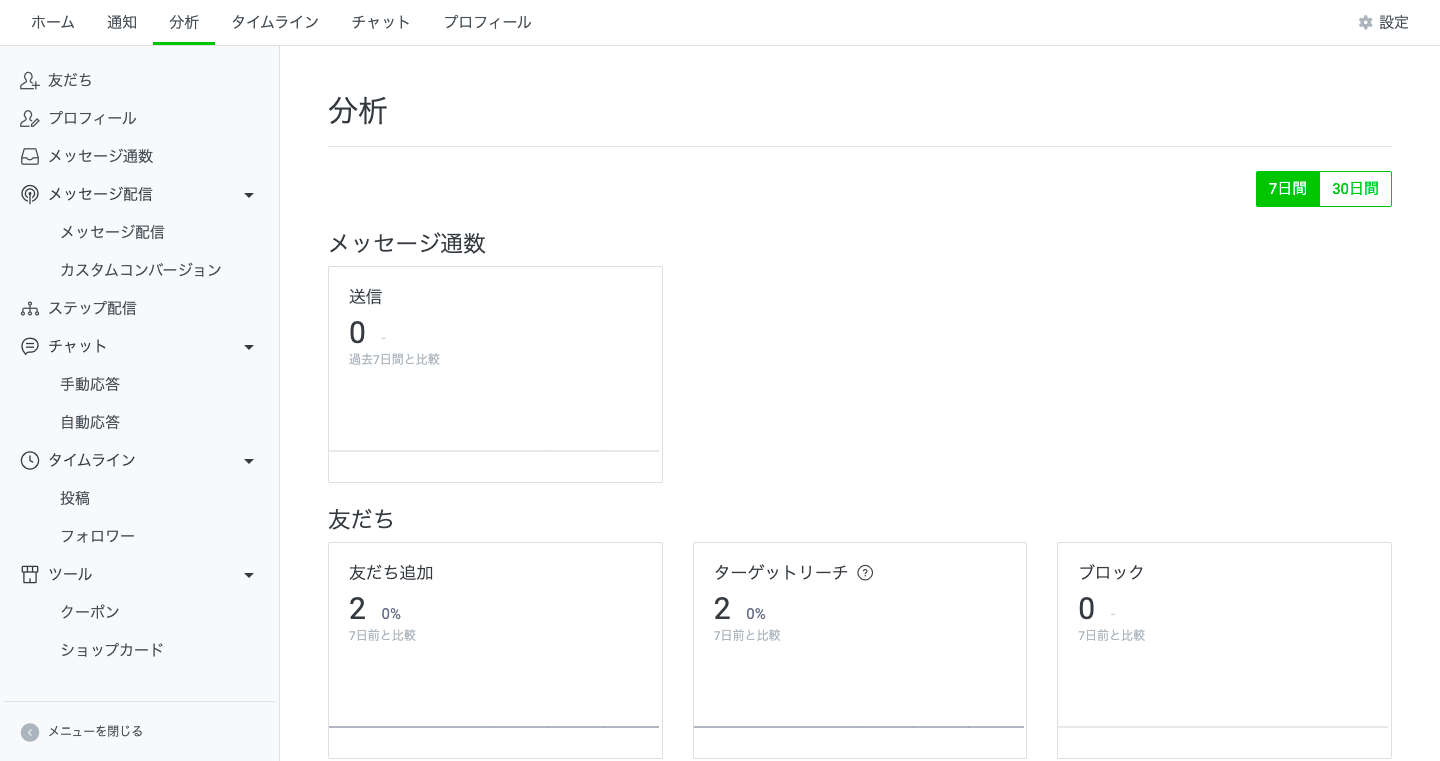This screenshot has width=1440, height=761.
Task: Click the メッセージ通数 inbox tray icon
Action: pyautogui.click(x=30, y=156)
